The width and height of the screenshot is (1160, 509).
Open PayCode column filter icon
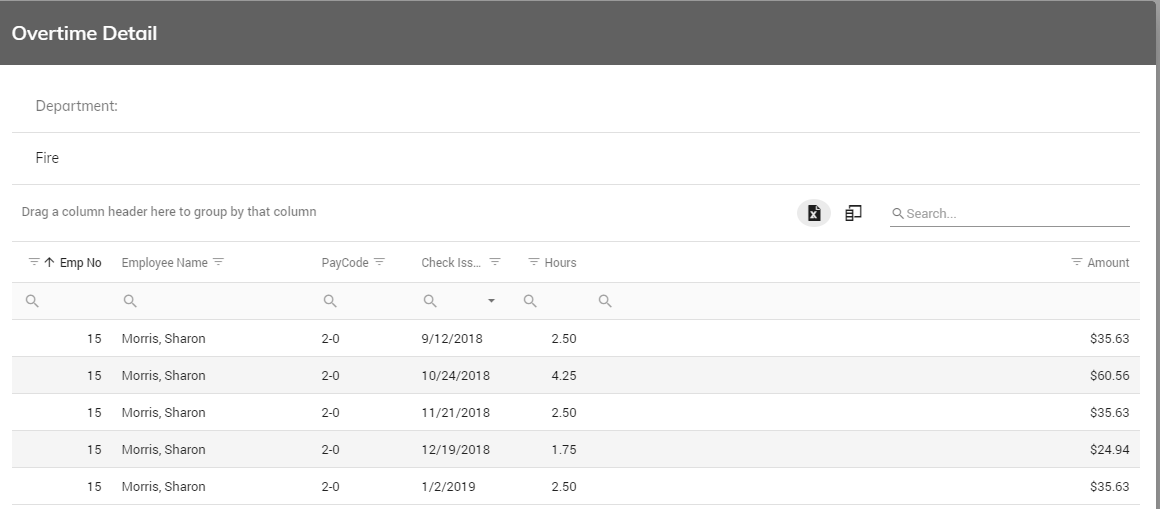[x=380, y=262]
